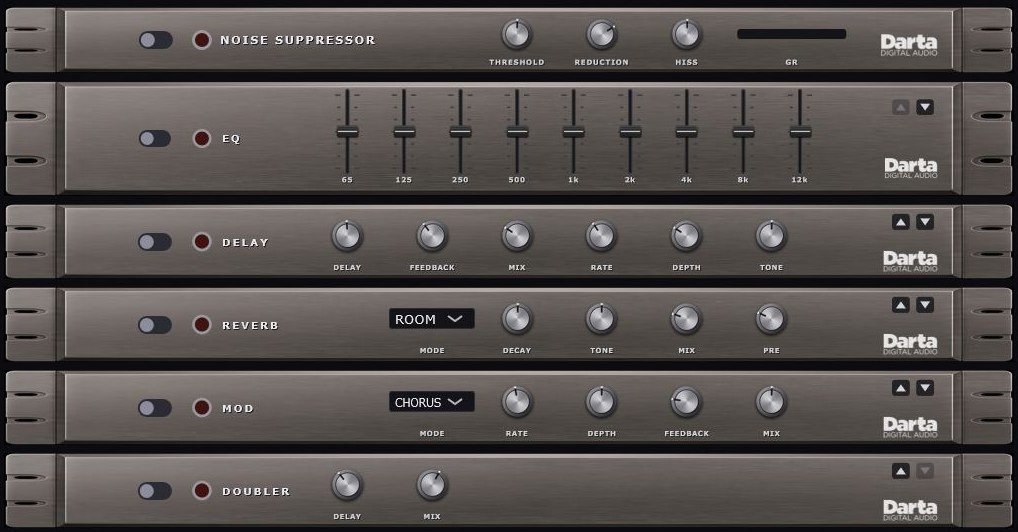
Task: Click the Reverb Tone knob
Action: (602, 320)
